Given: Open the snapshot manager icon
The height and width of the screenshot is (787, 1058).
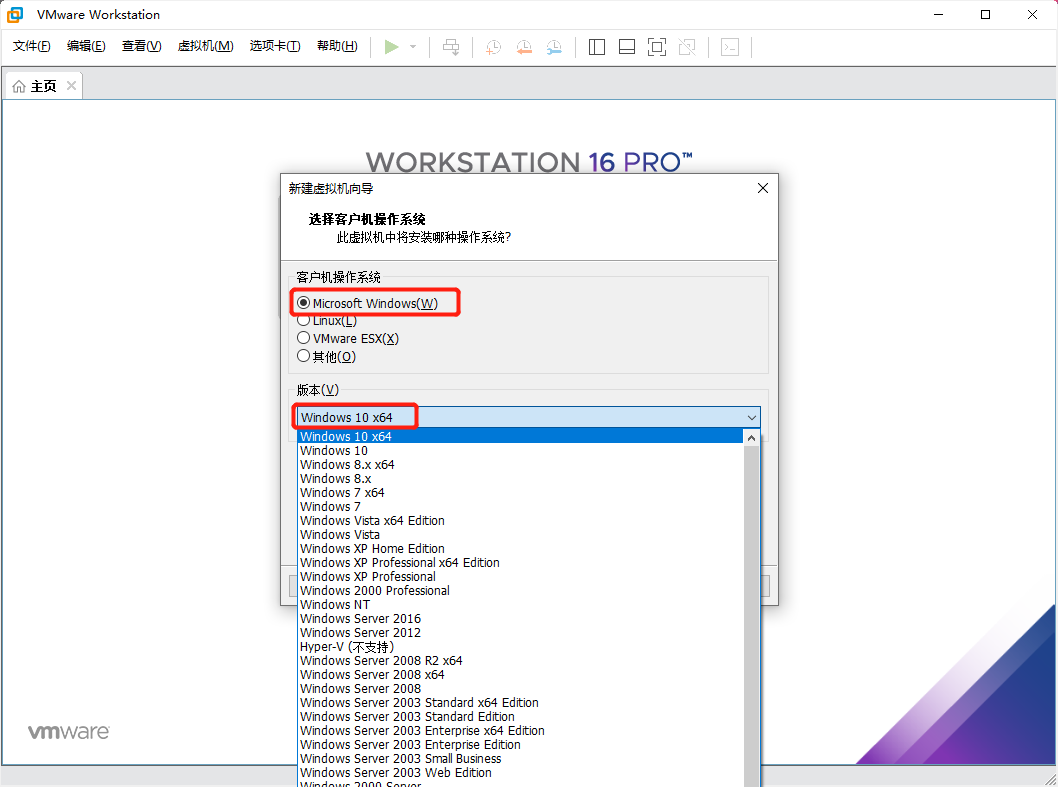Looking at the screenshot, I should coord(554,47).
